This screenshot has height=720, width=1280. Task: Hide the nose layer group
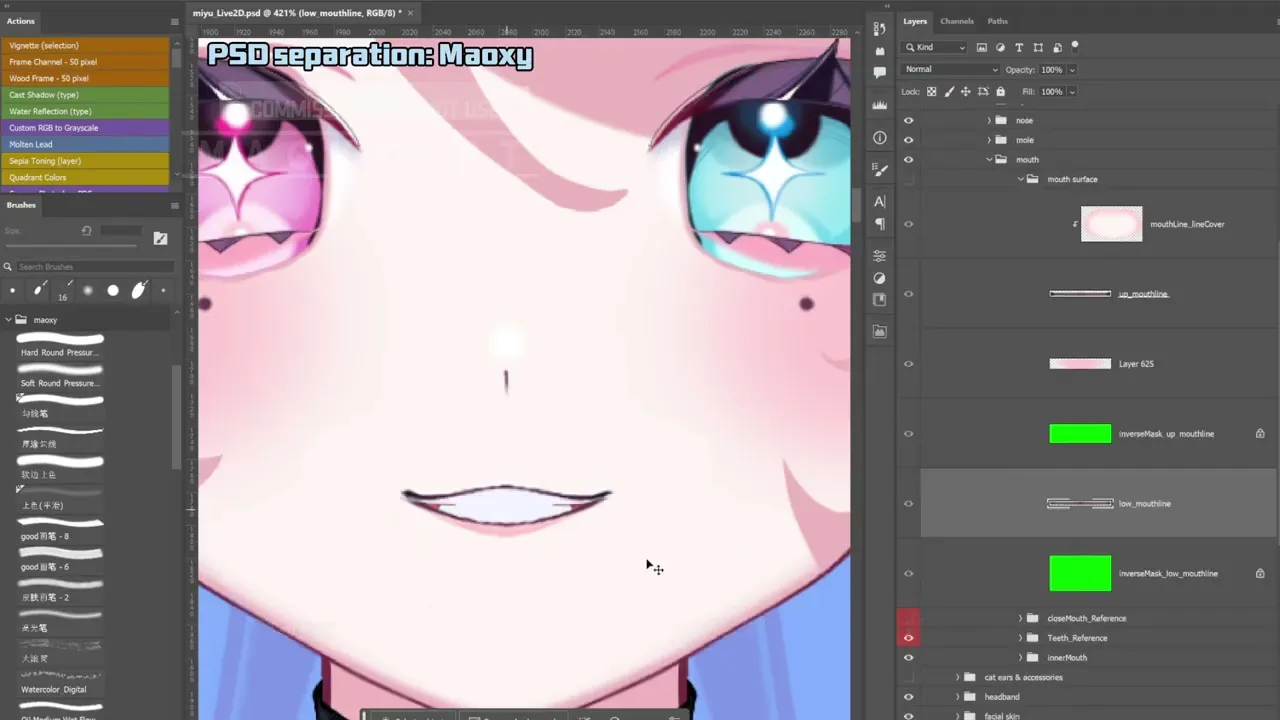(908, 120)
